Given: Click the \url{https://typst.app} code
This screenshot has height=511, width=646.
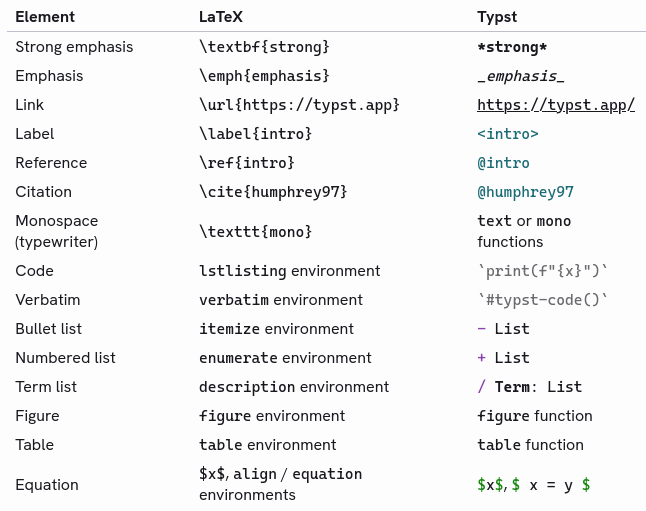Looking at the screenshot, I should 299,105.
